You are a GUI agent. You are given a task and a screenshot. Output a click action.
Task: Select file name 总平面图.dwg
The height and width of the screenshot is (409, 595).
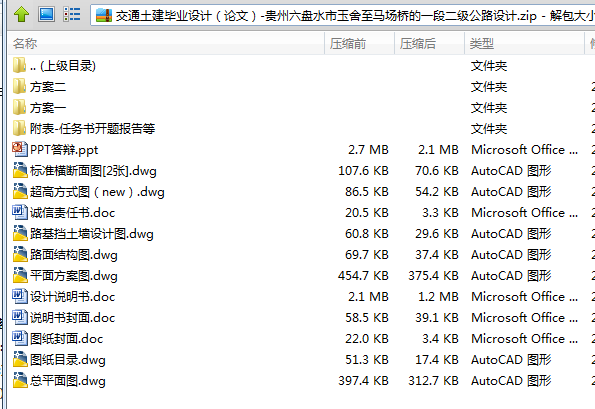(68, 381)
